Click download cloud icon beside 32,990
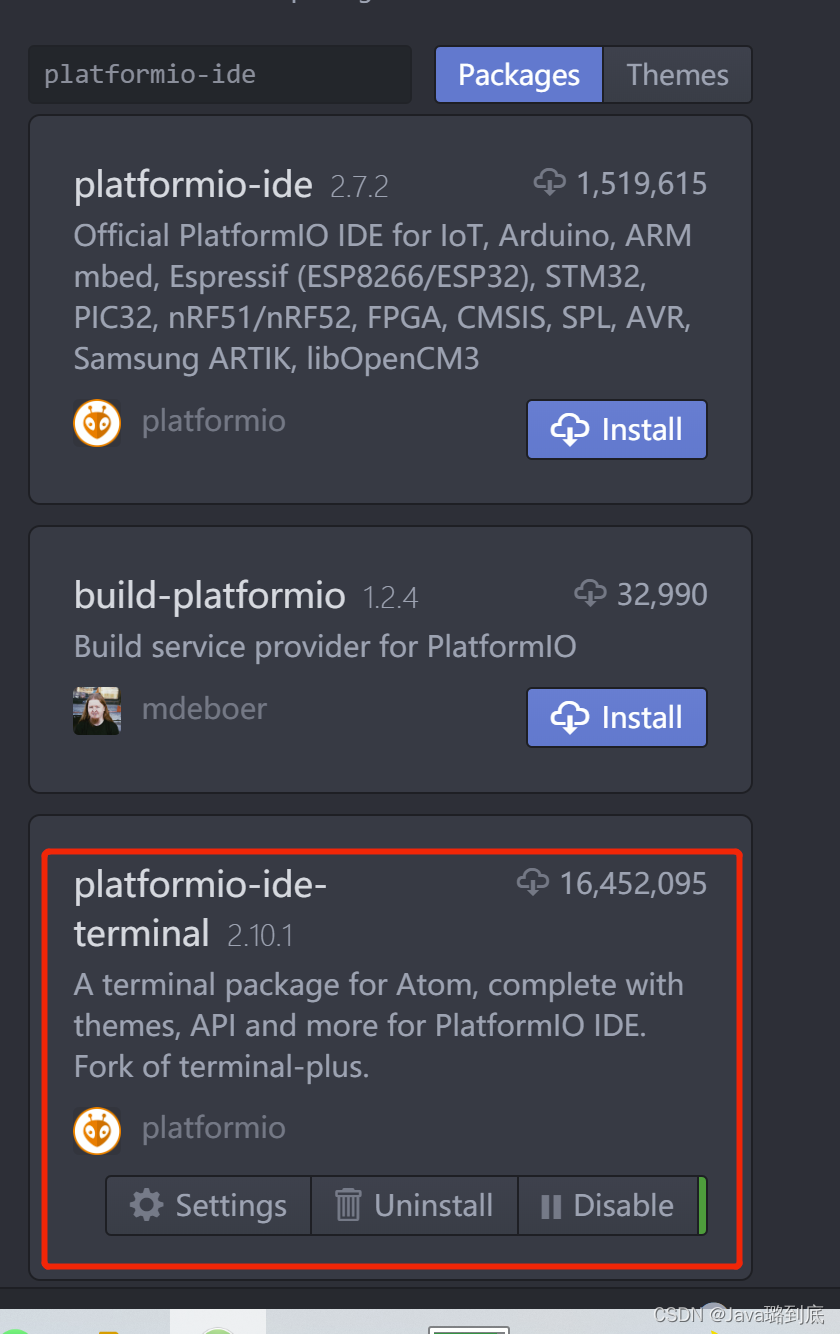 [x=590, y=593]
